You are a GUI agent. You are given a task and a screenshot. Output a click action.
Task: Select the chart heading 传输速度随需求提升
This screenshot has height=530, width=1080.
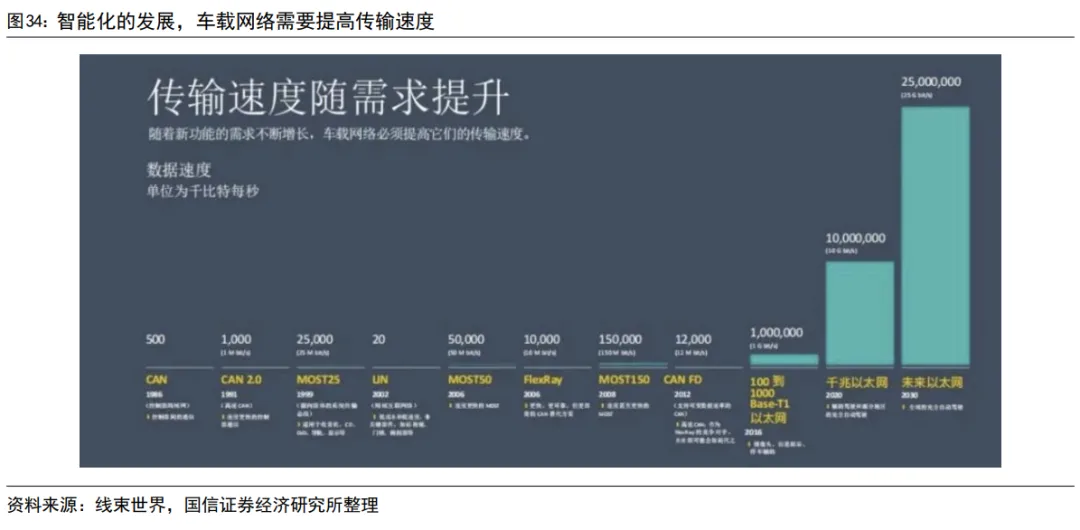click(x=328, y=98)
